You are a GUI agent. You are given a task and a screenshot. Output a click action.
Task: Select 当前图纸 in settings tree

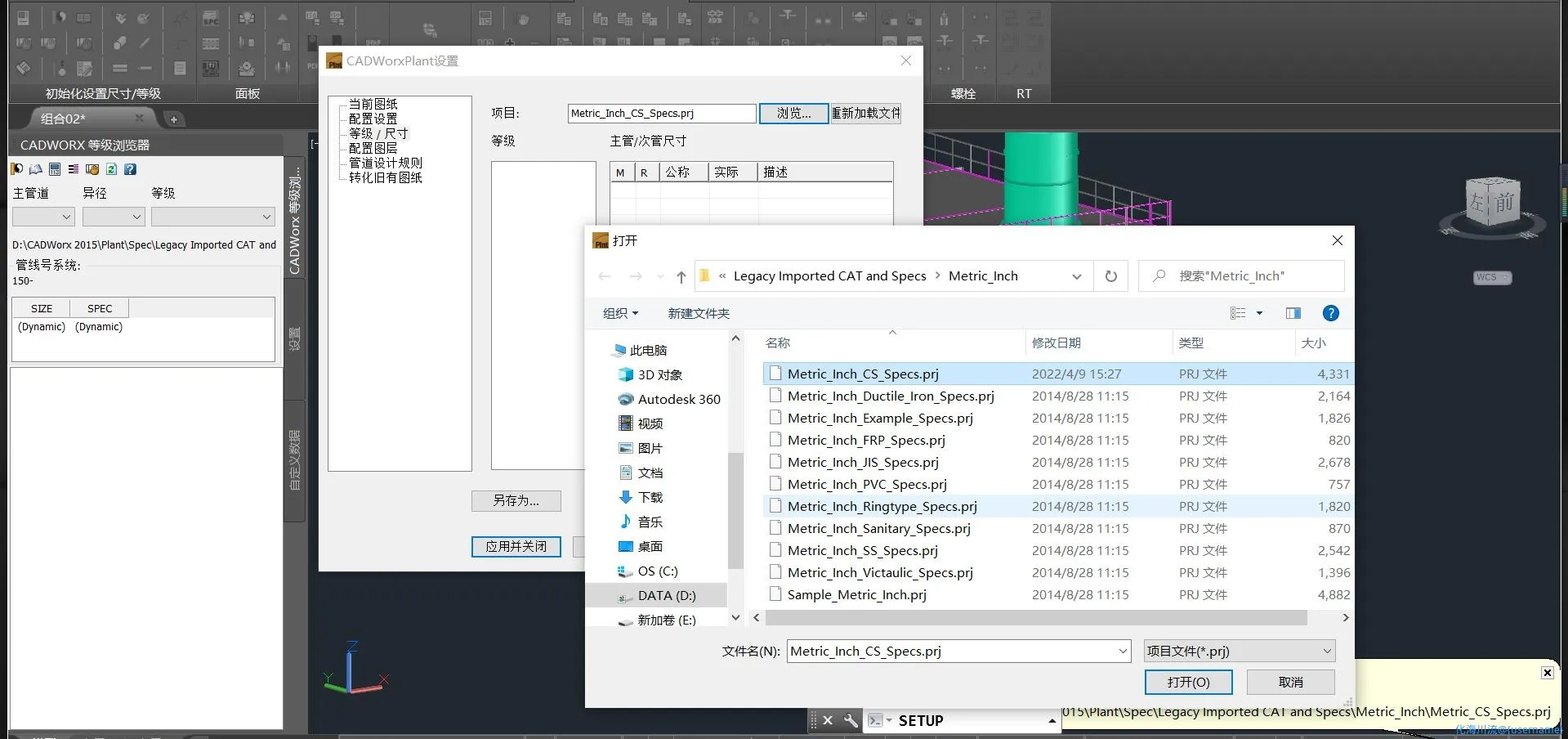[x=373, y=104]
